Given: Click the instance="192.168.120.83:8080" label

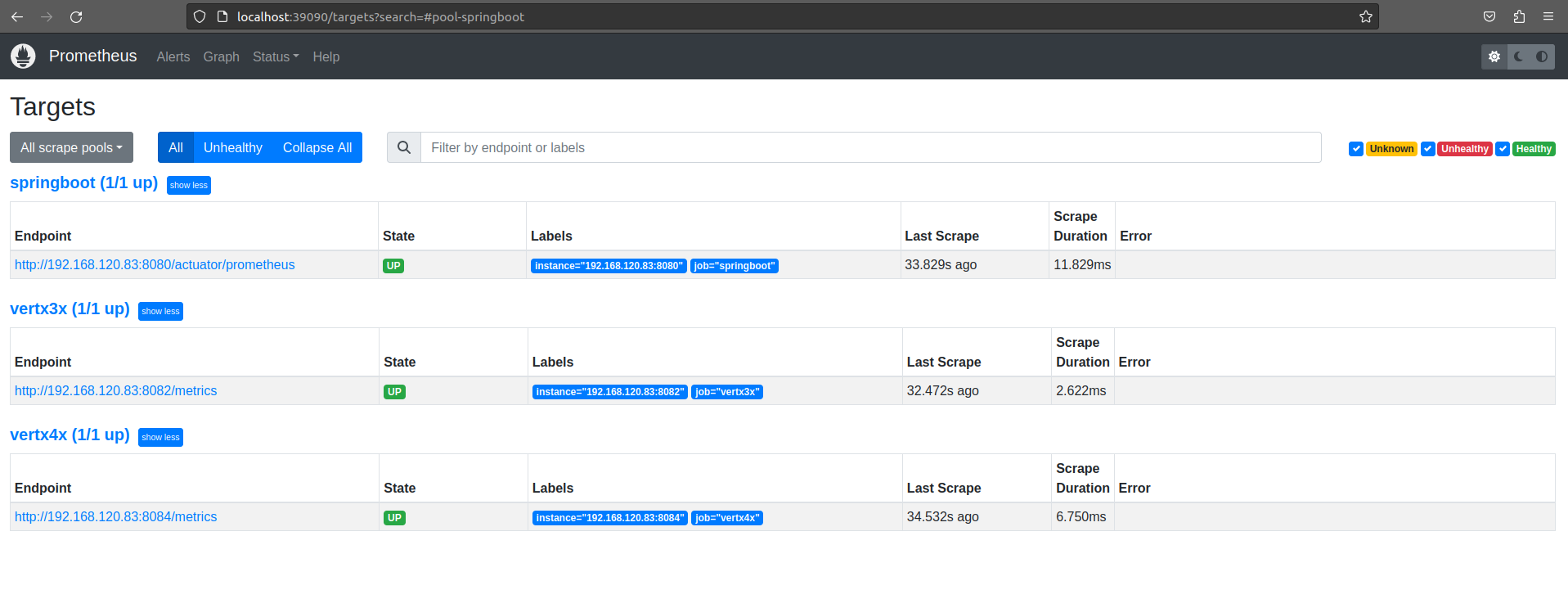Looking at the screenshot, I should click(609, 266).
